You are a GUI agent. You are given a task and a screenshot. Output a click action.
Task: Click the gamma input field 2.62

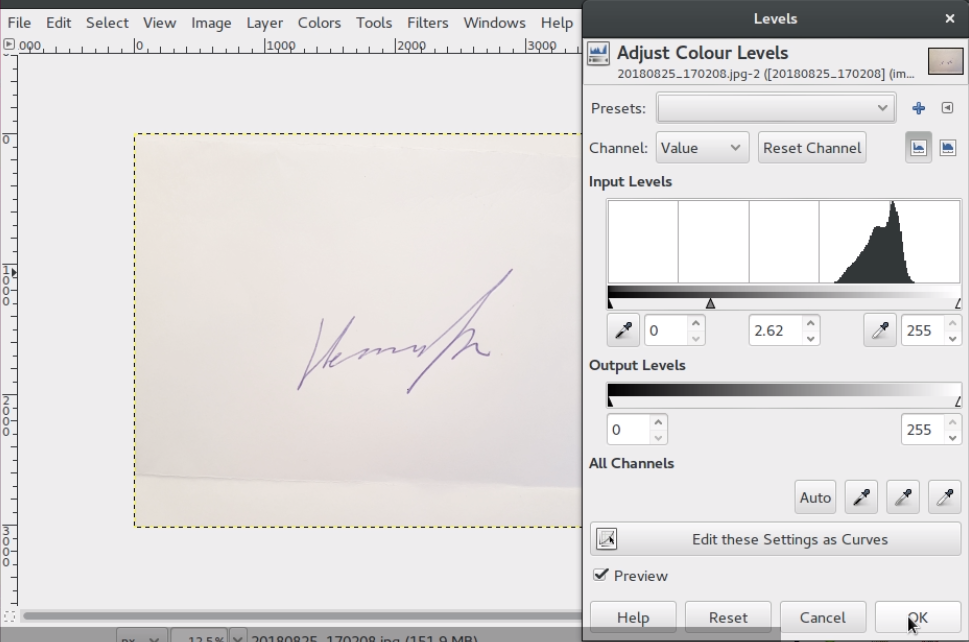point(775,331)
